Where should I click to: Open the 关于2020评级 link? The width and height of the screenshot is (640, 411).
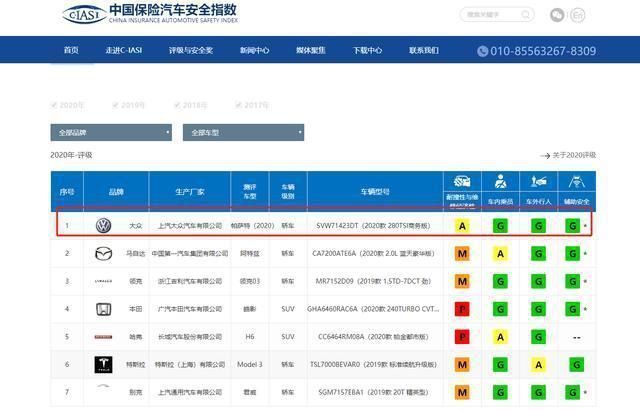coord(568,155)
